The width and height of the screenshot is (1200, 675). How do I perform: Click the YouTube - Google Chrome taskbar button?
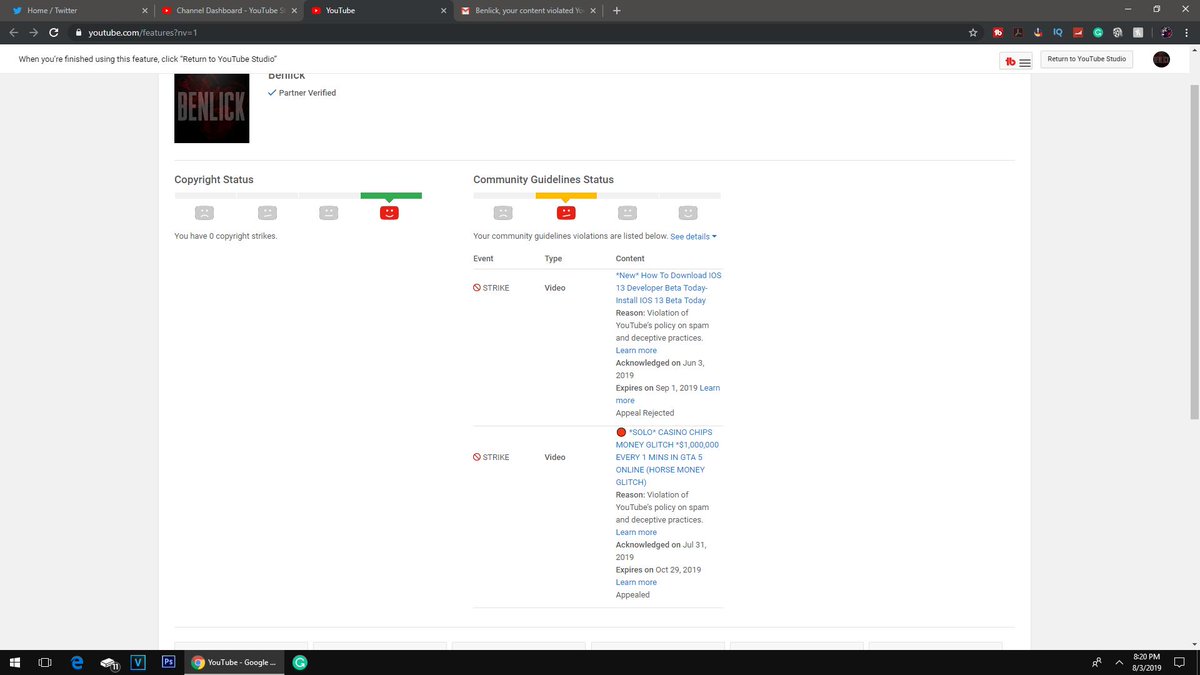(234, 662)
